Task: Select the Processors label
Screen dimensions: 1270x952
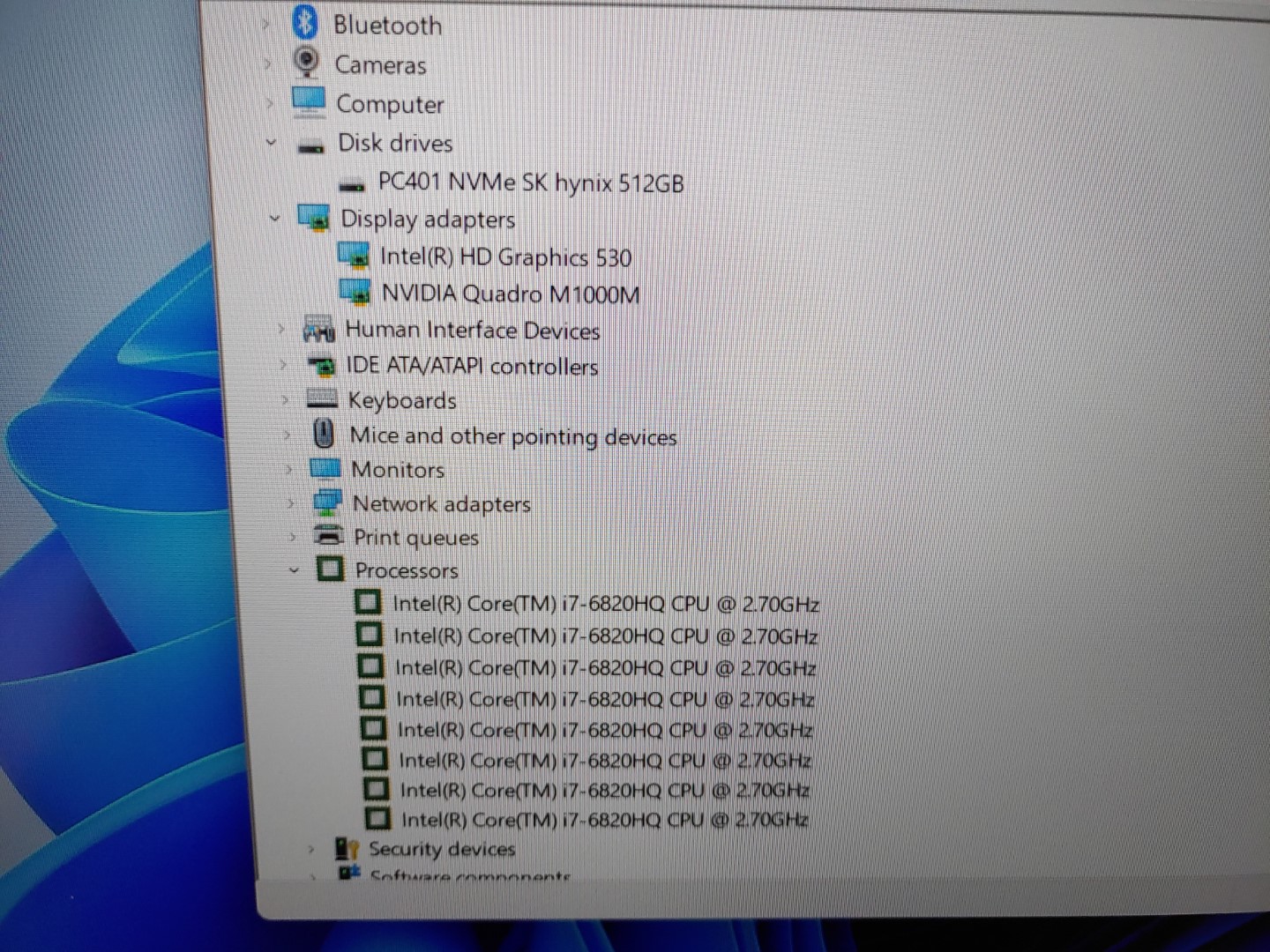Action: [x=407, y=570]
